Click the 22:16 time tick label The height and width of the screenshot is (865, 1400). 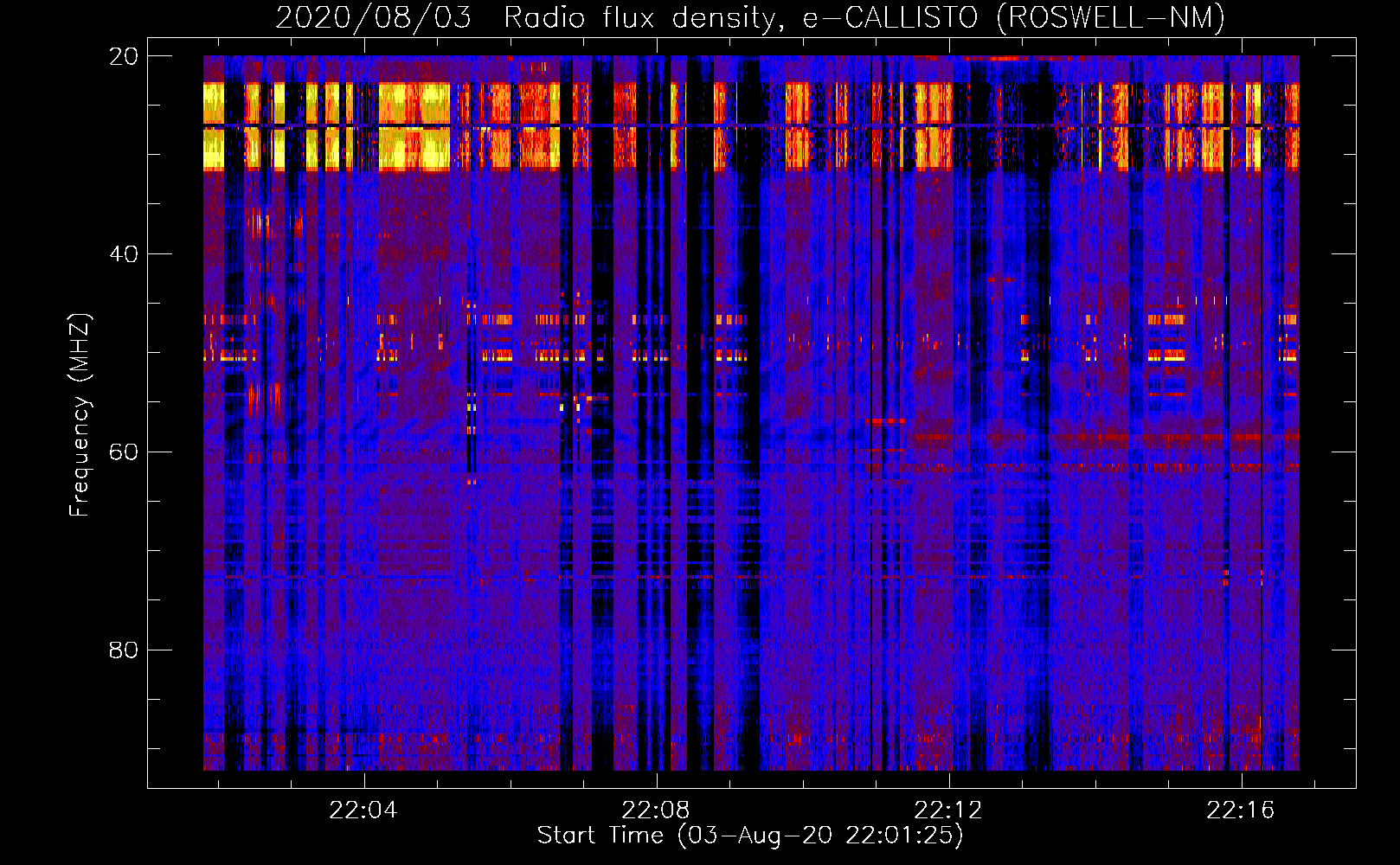tap(1241, 810)
